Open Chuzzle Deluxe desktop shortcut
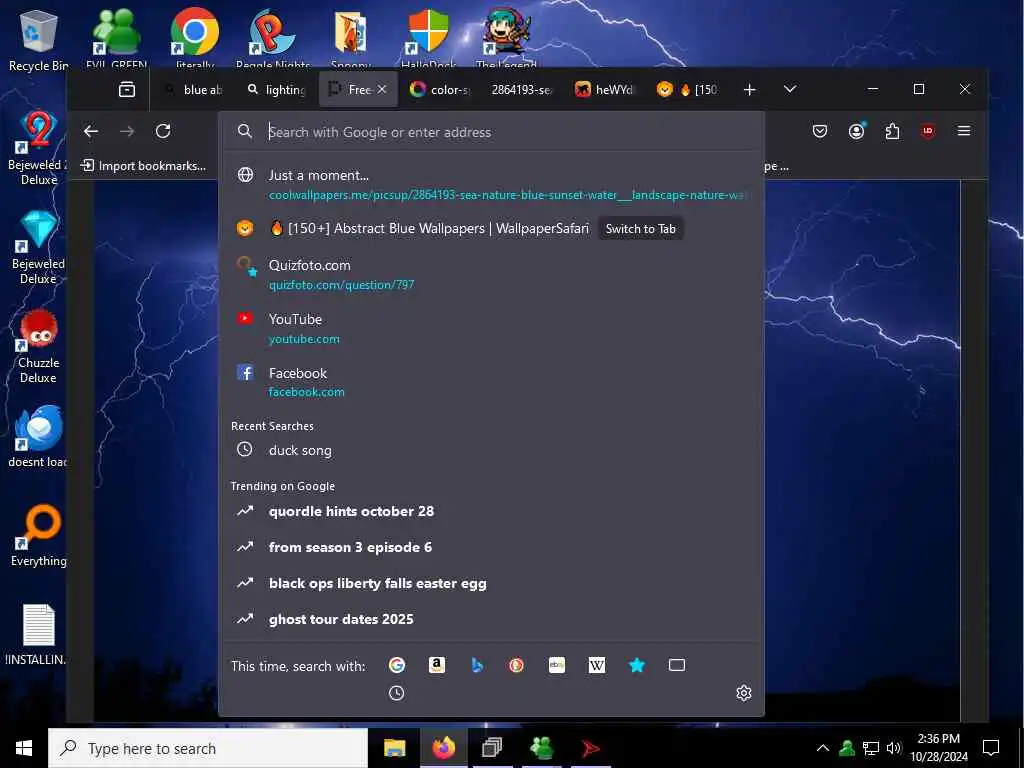This screenshot has height=768, width=1024. [39, 347]
